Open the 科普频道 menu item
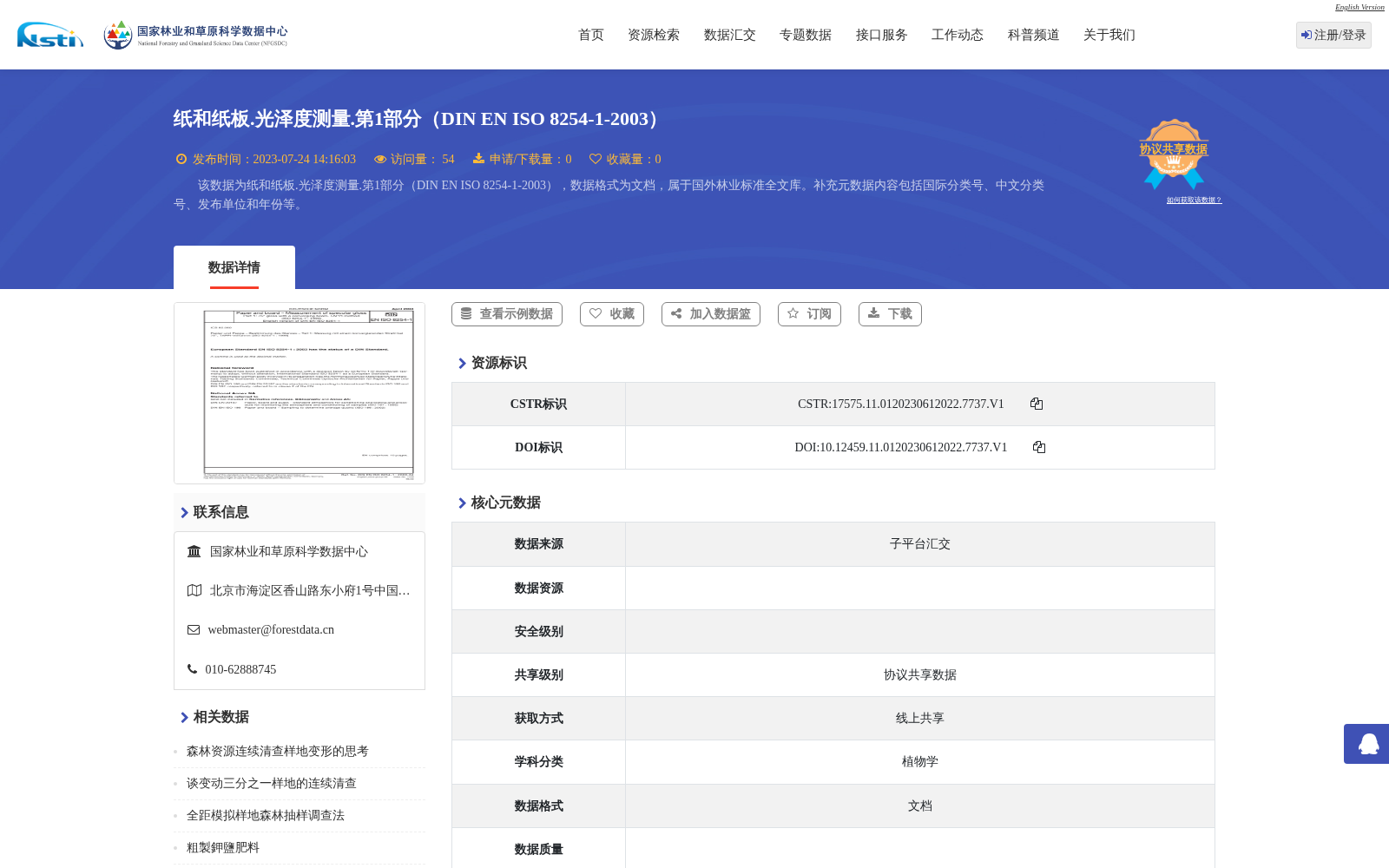 [1034, 35]
